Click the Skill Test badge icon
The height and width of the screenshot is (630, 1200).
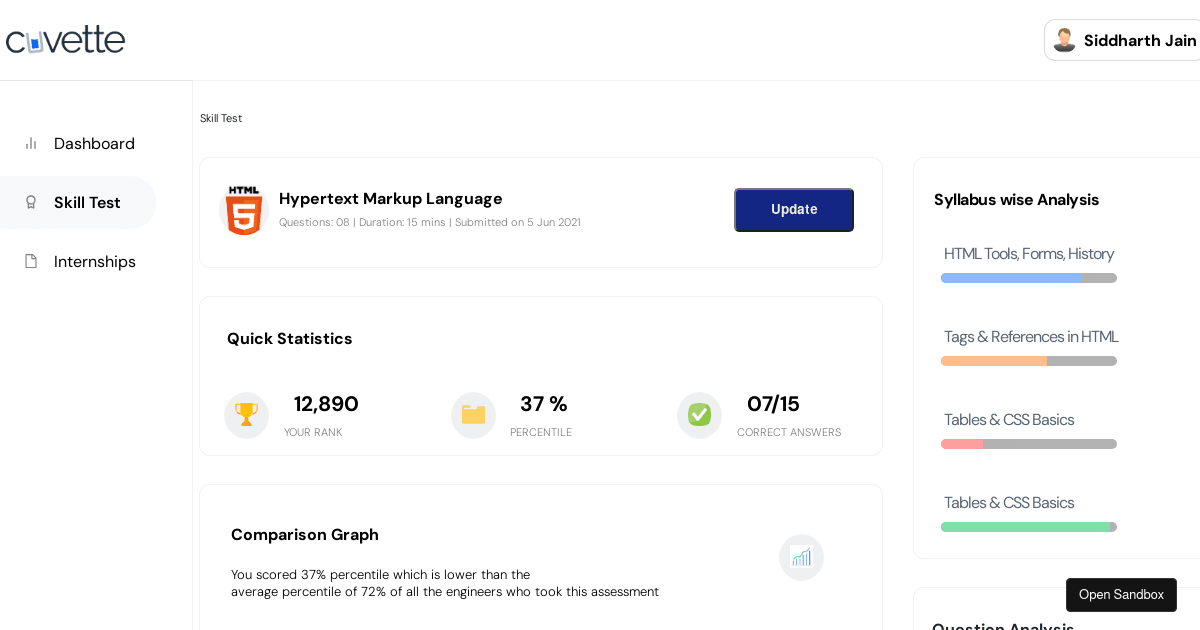click(x=31, y=202)
